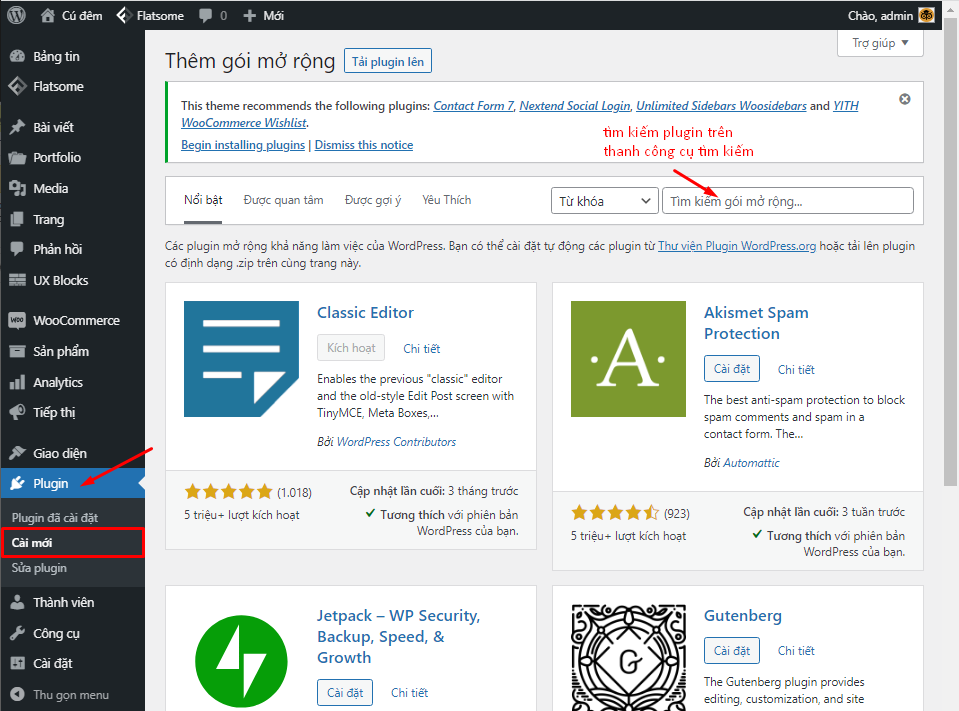Click the plus icon for Mới
Image resolution: width=959 pixels, height=711 pixels.
coord(250,16)
